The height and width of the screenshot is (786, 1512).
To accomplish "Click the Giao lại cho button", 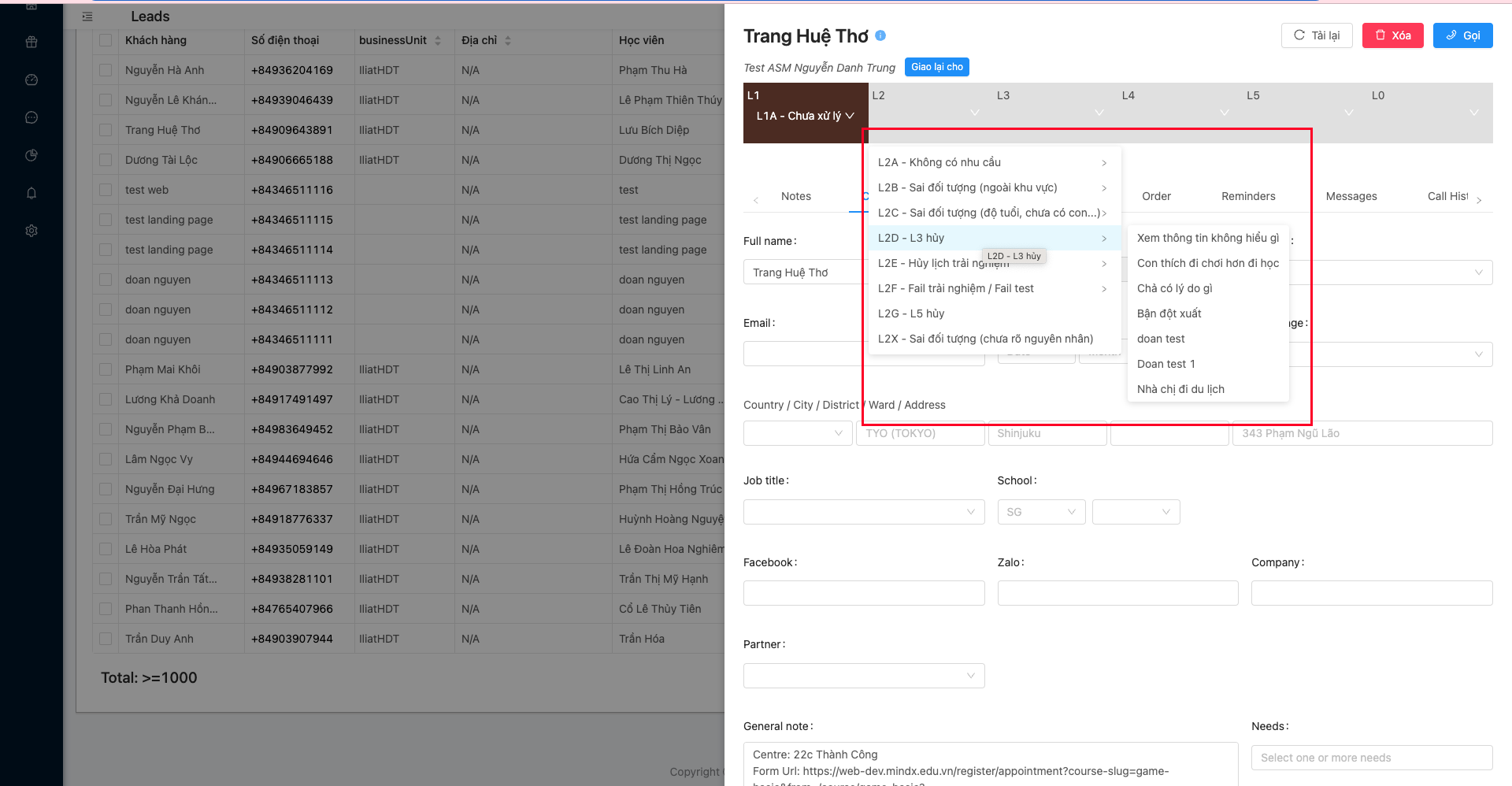I will point(936,67).
